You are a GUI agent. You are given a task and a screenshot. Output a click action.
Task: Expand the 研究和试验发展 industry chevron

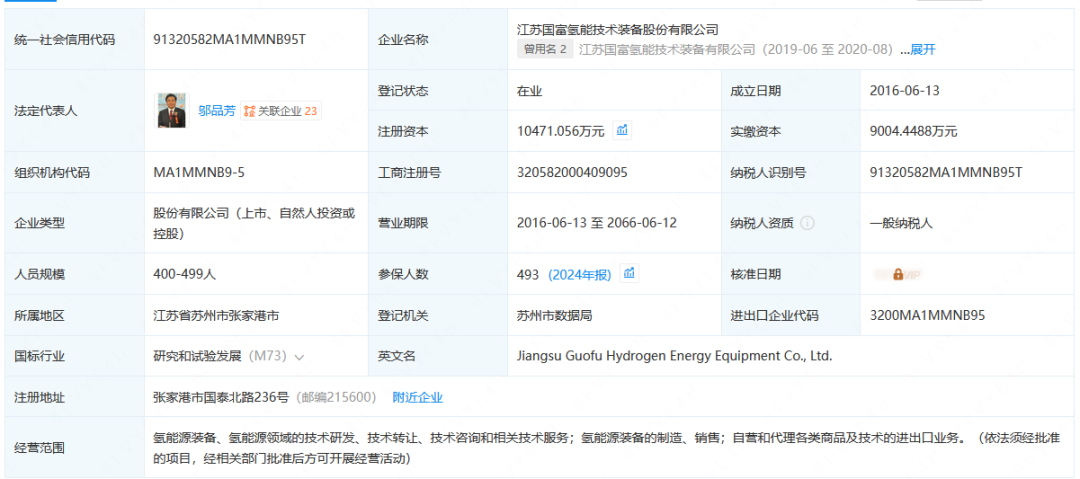(300, 356)
